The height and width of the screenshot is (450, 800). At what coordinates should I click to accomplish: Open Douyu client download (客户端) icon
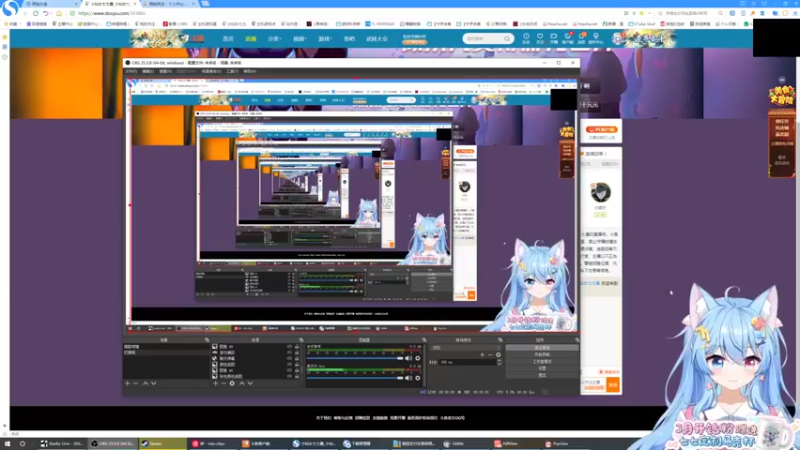(567, 38)
